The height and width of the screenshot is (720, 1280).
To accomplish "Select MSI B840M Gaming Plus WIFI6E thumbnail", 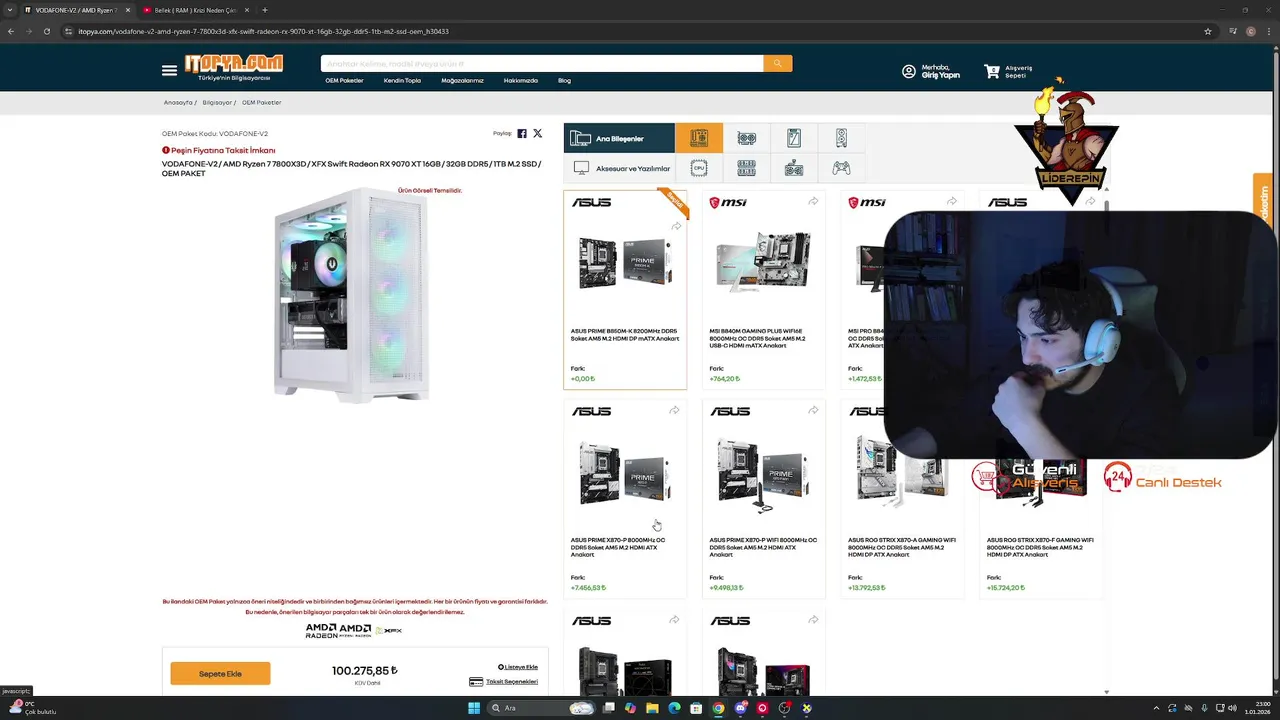I will [763, 262].
